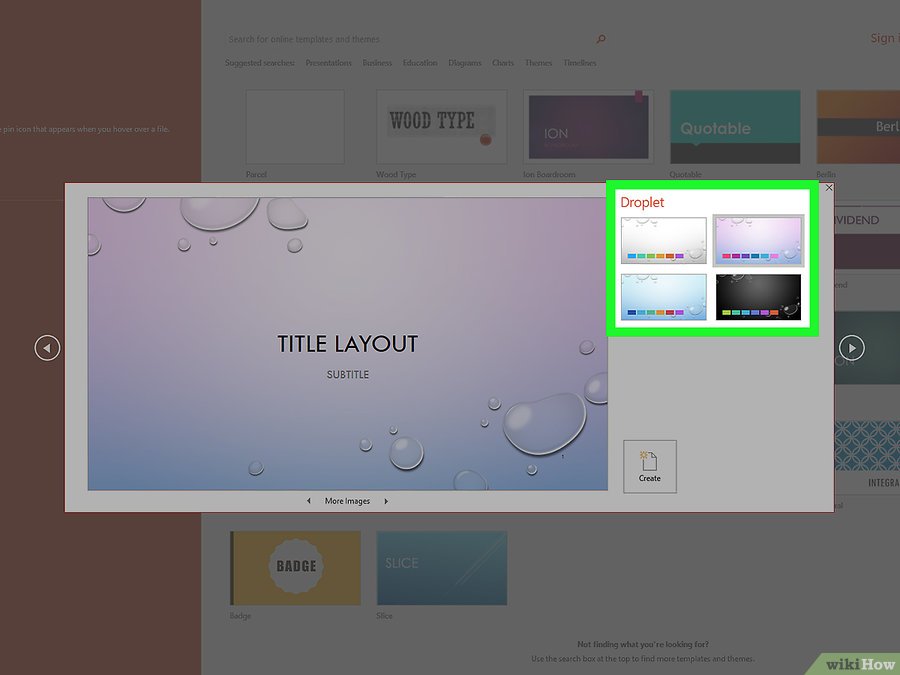Click the Create button with document icon
This screenshot has height=675, width=900.
650,466
